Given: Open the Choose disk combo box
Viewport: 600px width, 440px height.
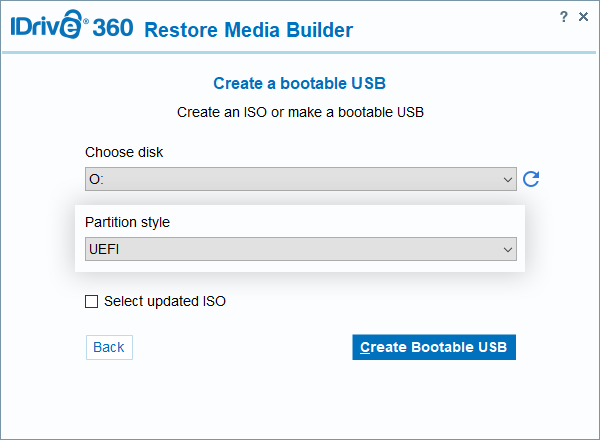Looking at the screenshot, I should coord(300,179).
